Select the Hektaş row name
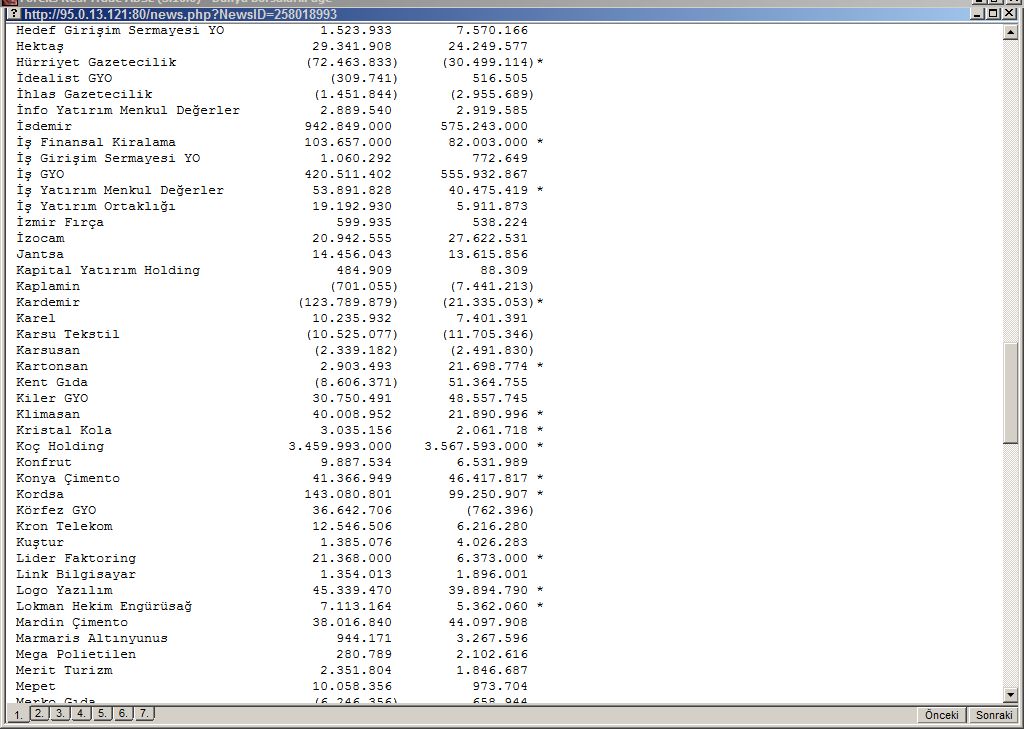The width and height of the screenshot is (1024, 729). [x=40, y=46]
